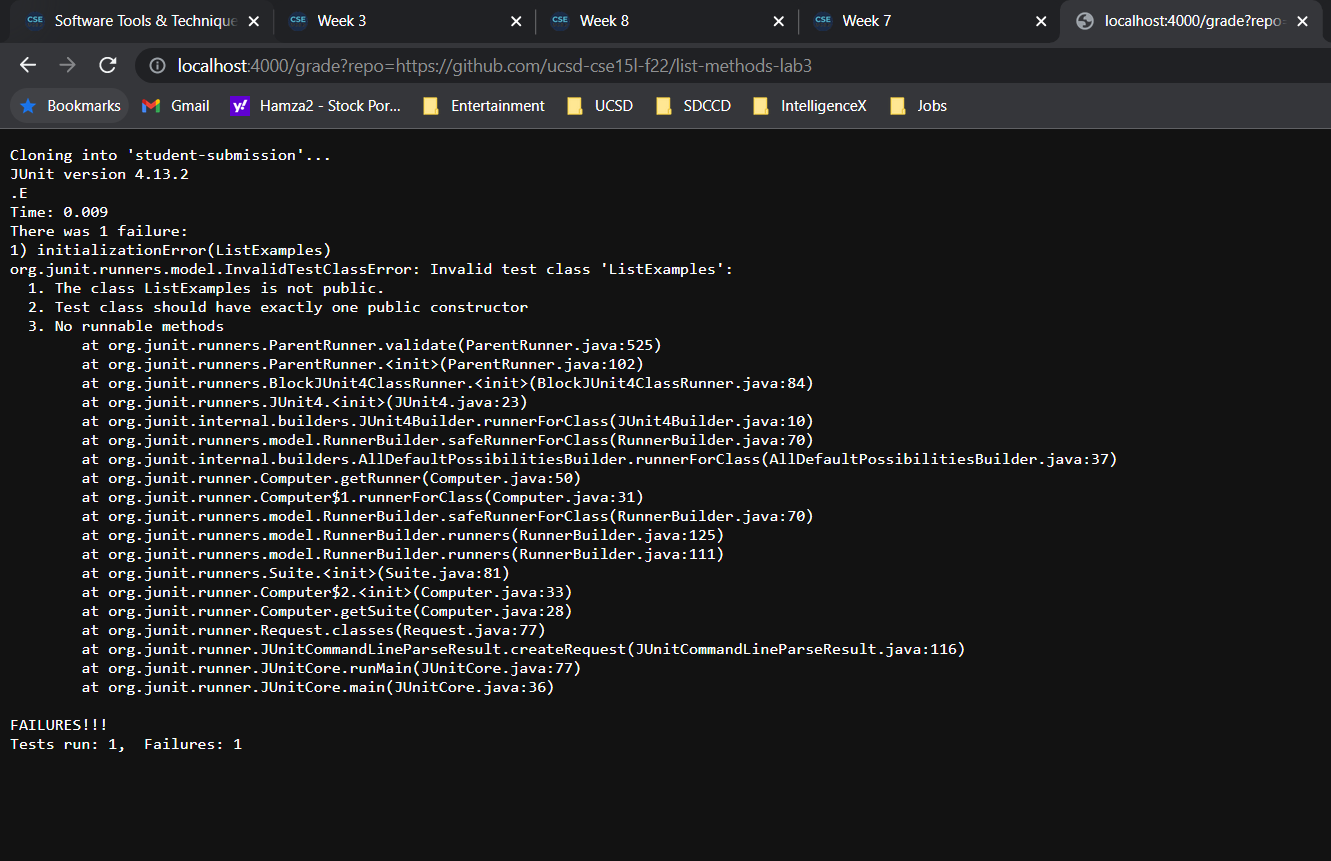Close the Software Tools & Techniques tab
This screenshot has width=1331, height=861.
(253, 21)
